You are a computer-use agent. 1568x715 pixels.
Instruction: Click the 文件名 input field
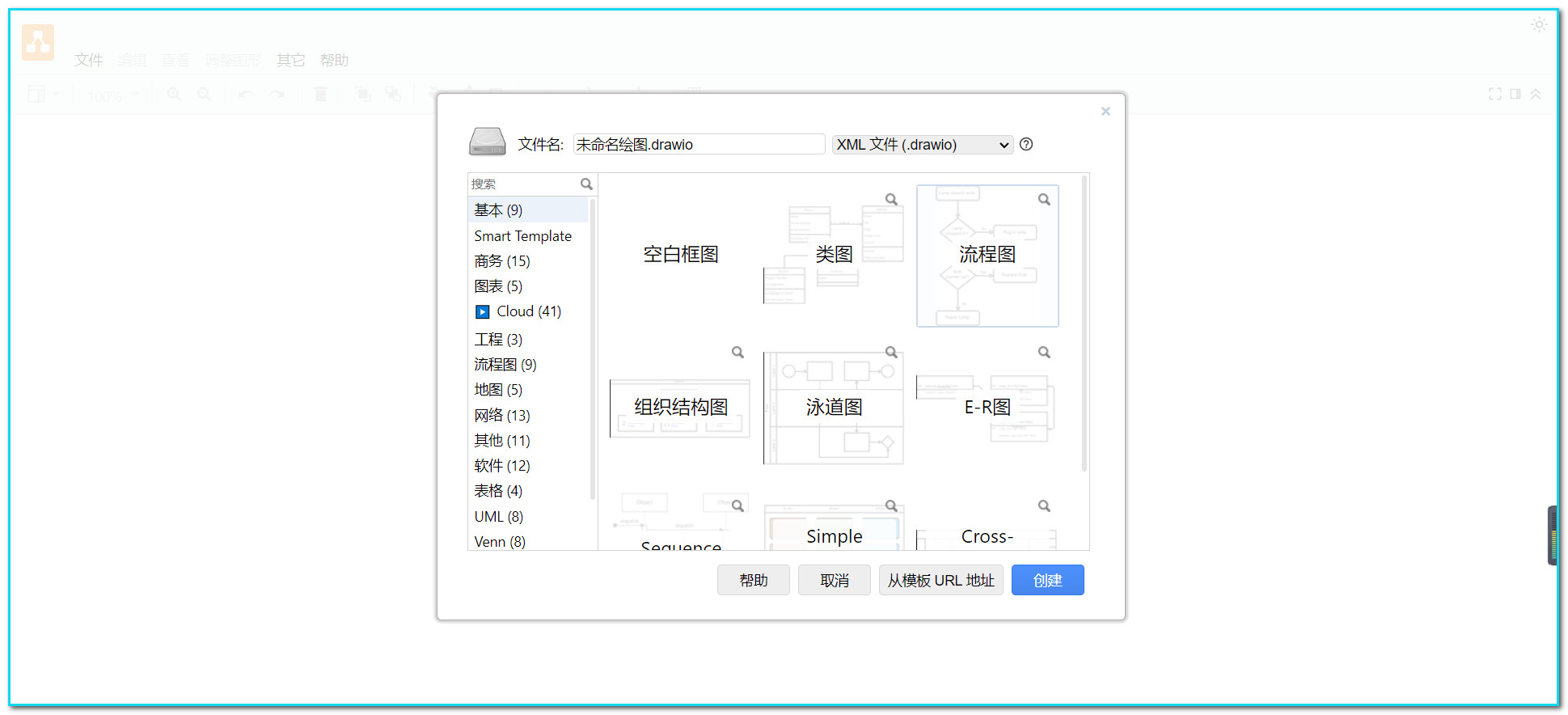(x=699, y=144)
